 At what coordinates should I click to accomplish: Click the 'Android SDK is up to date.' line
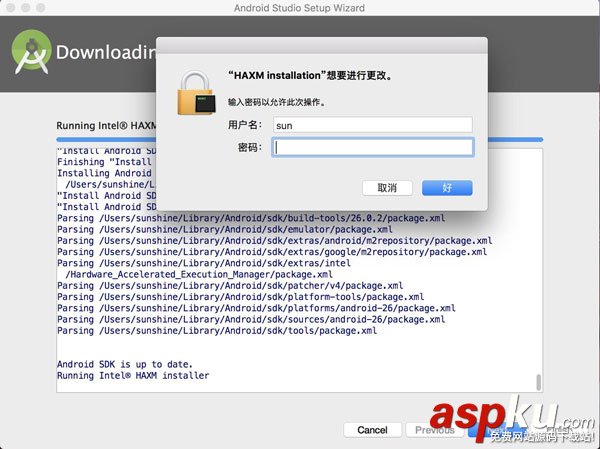125,364
